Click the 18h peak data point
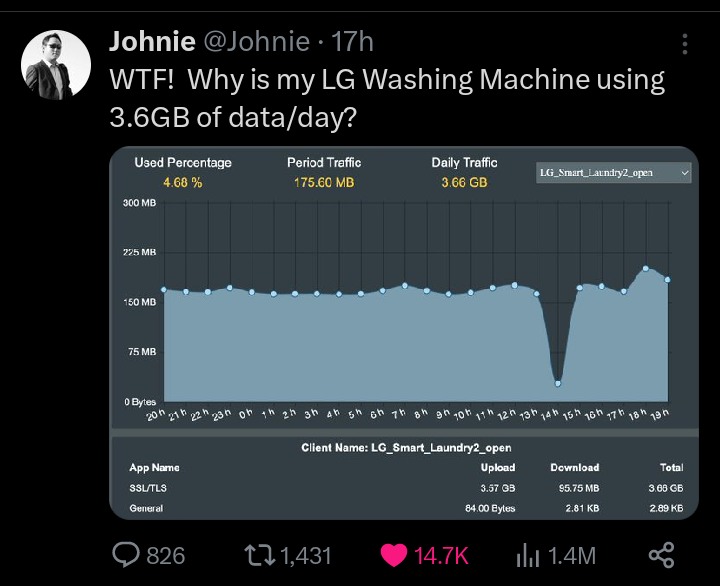The height and width of the screenshot is (586, 720). pyautogui.click(x=646, y=268)
